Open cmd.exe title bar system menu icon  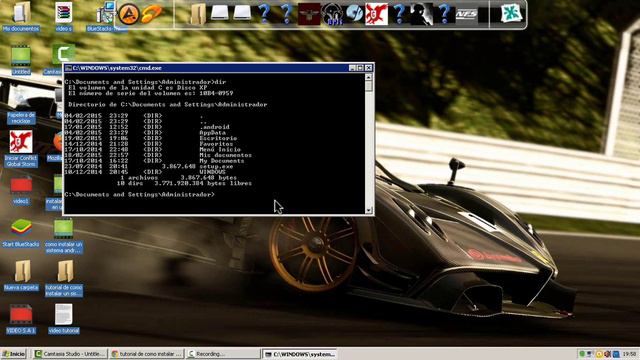click(x=69, y=68)
